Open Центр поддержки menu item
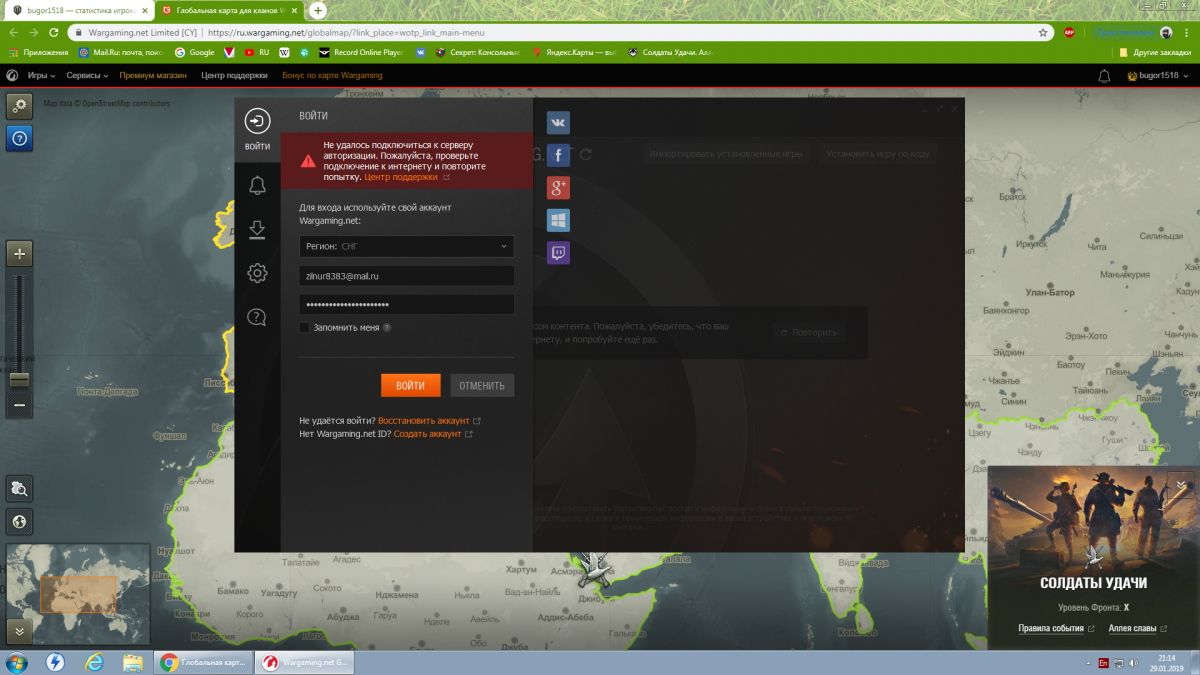Image resolution: width=1200 pixels, height=675 pixels. 234,75
